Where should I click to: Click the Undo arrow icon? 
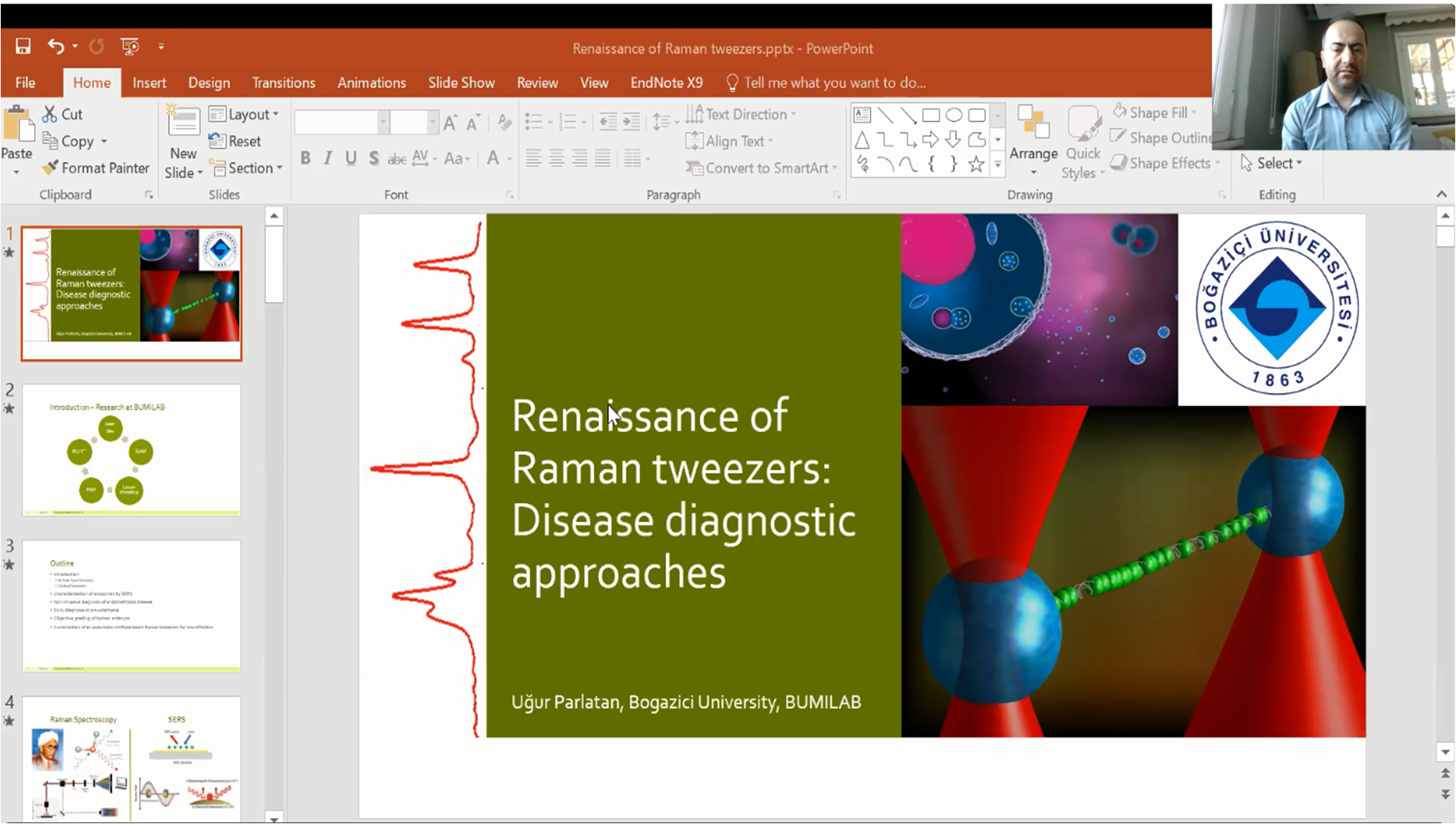pos(55,47)
